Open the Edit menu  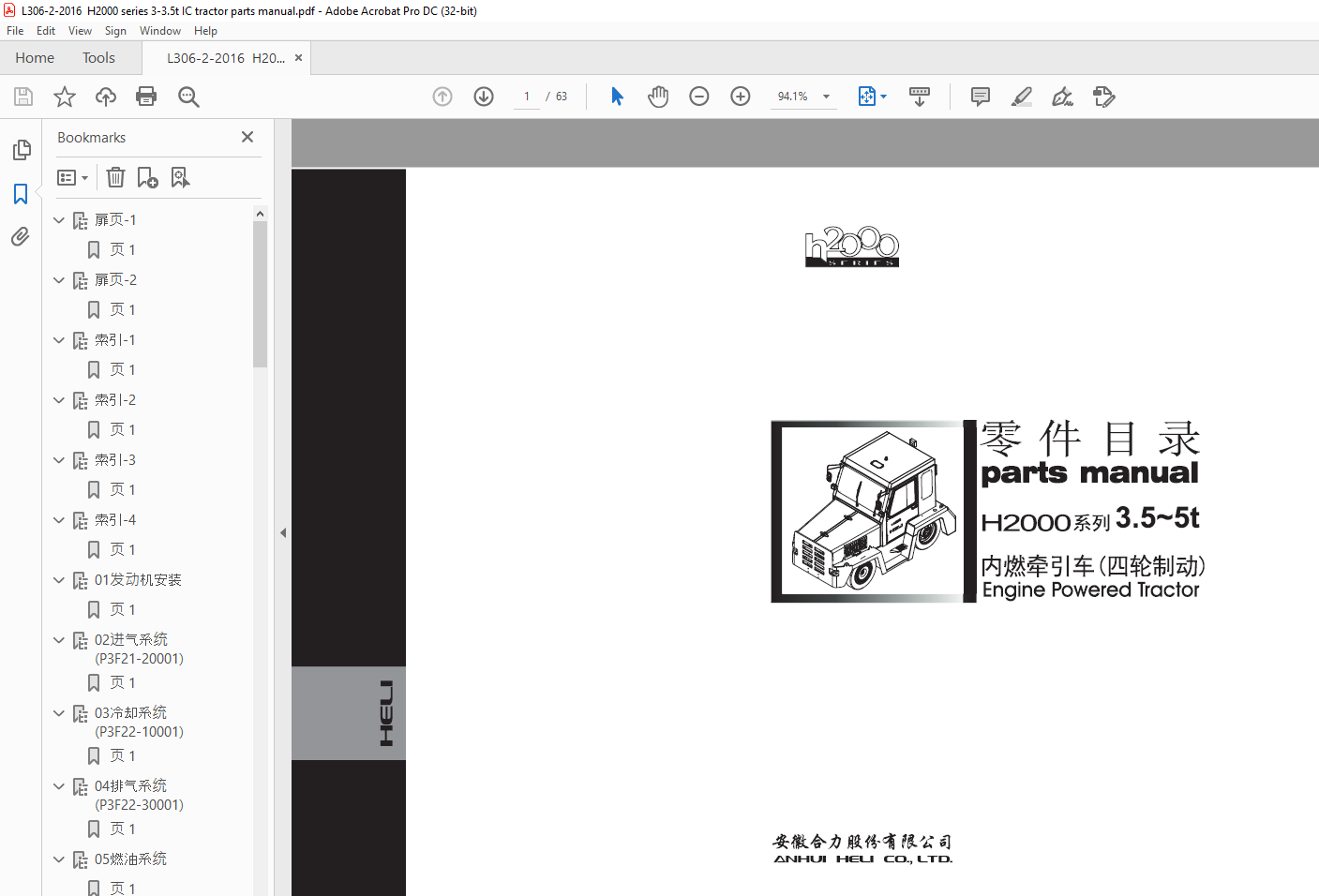pyautogui.click(x=46, y=31)
